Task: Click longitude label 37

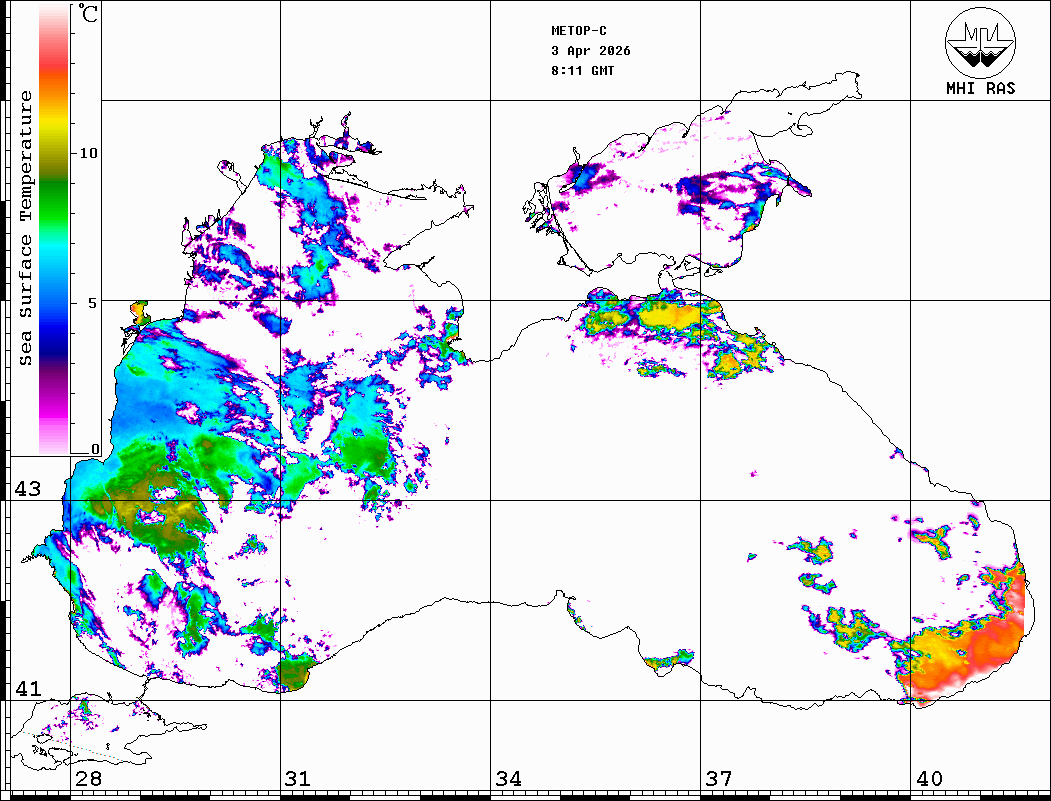Action: click(x=718, y=779)
